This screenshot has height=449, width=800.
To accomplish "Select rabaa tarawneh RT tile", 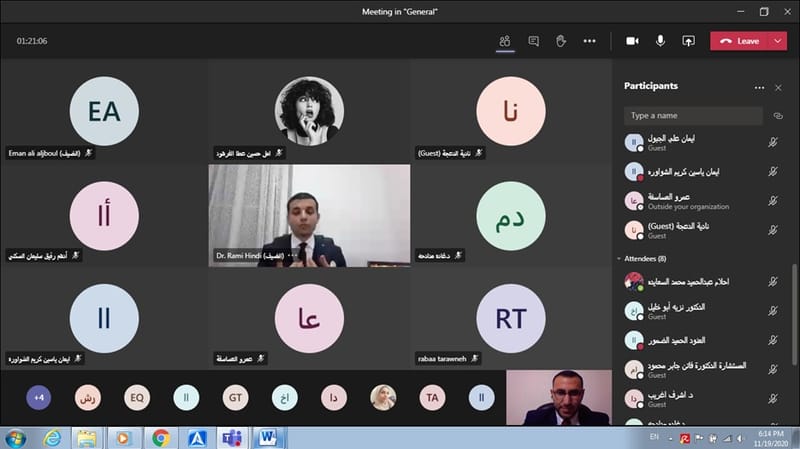I will pyautogui.click(x=511, y=319).
